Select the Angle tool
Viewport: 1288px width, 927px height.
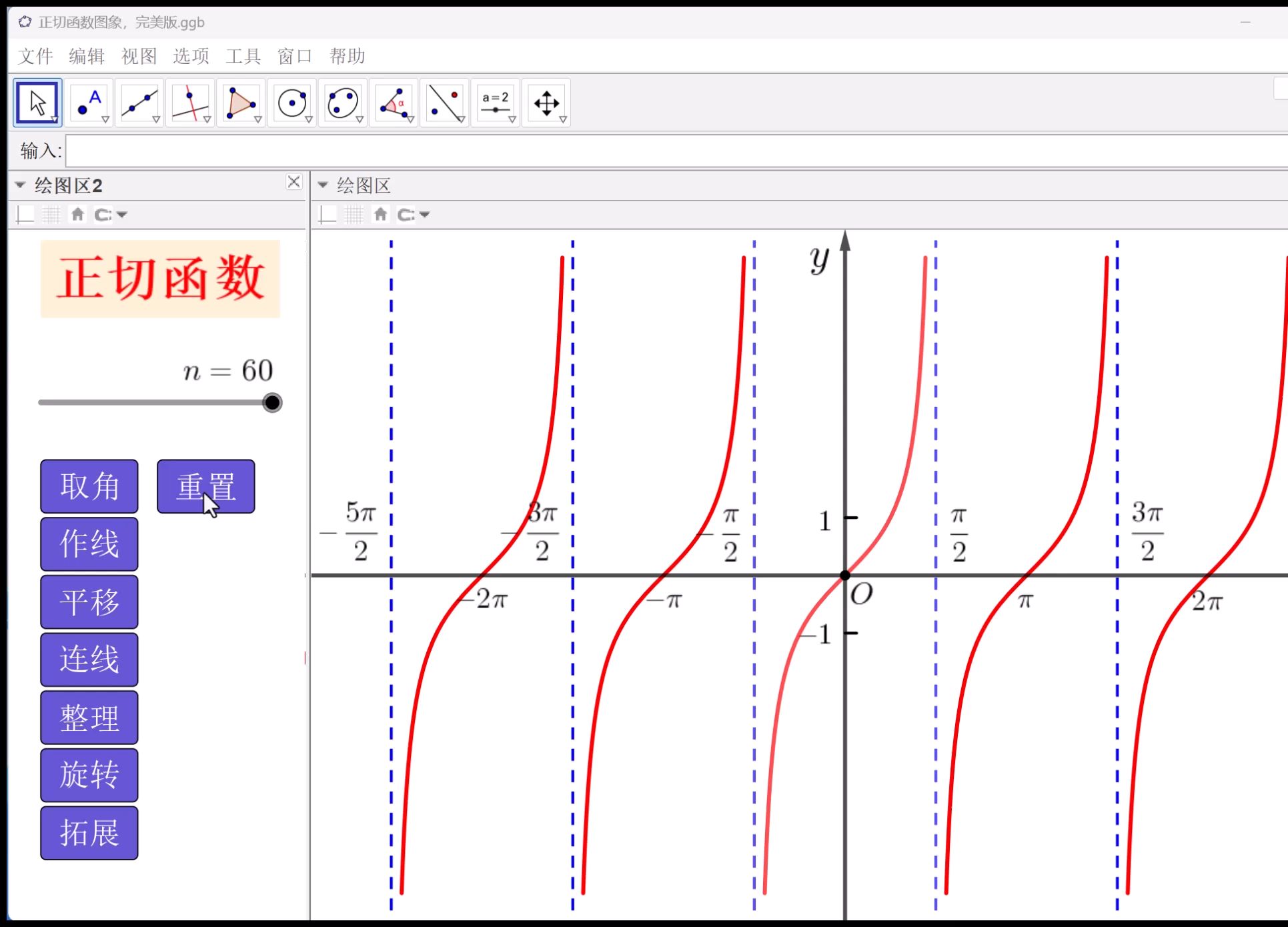[x=394, y=103]
